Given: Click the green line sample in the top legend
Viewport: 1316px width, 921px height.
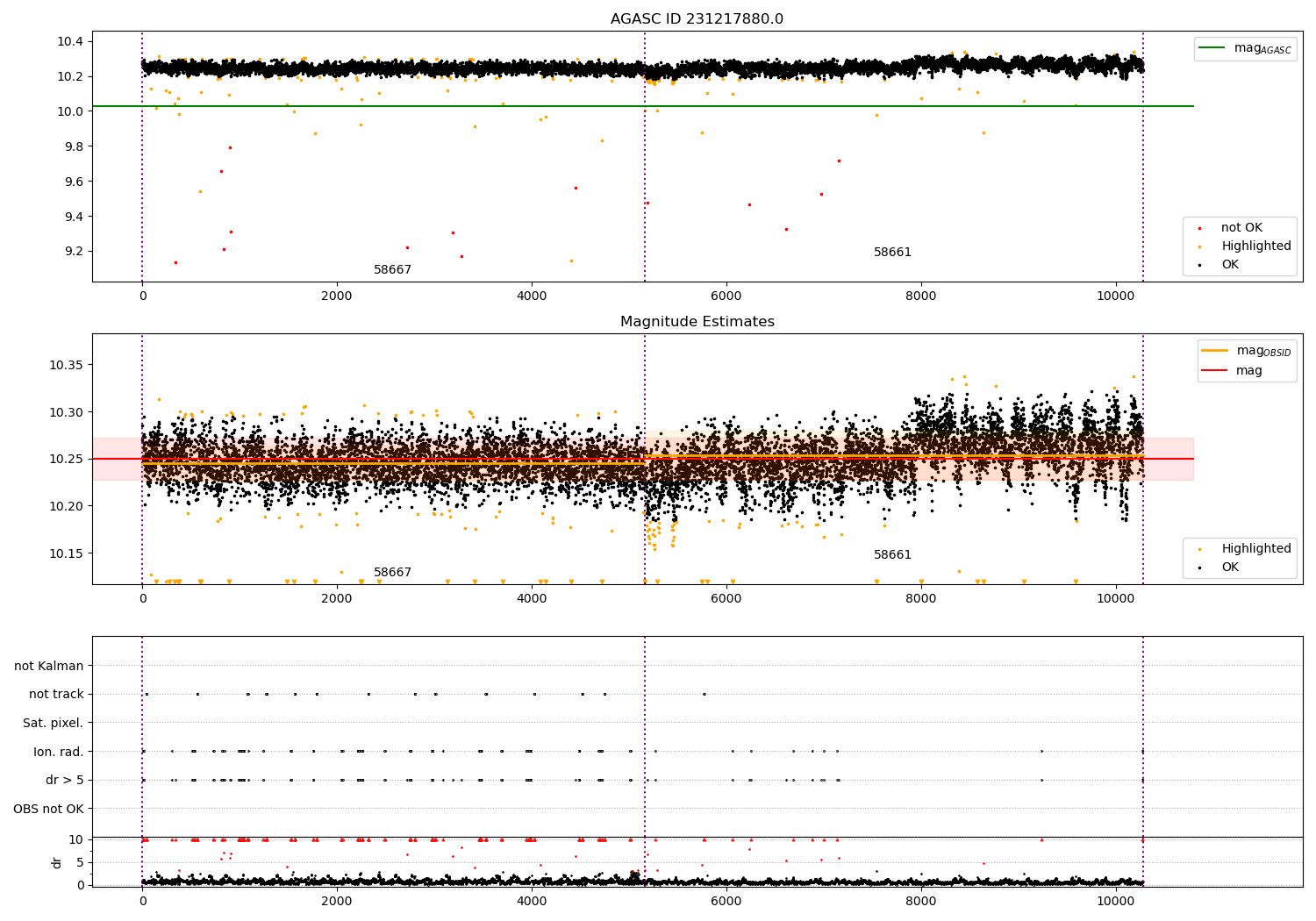Looking at the screenshot, I should [x=1212, y=48].
